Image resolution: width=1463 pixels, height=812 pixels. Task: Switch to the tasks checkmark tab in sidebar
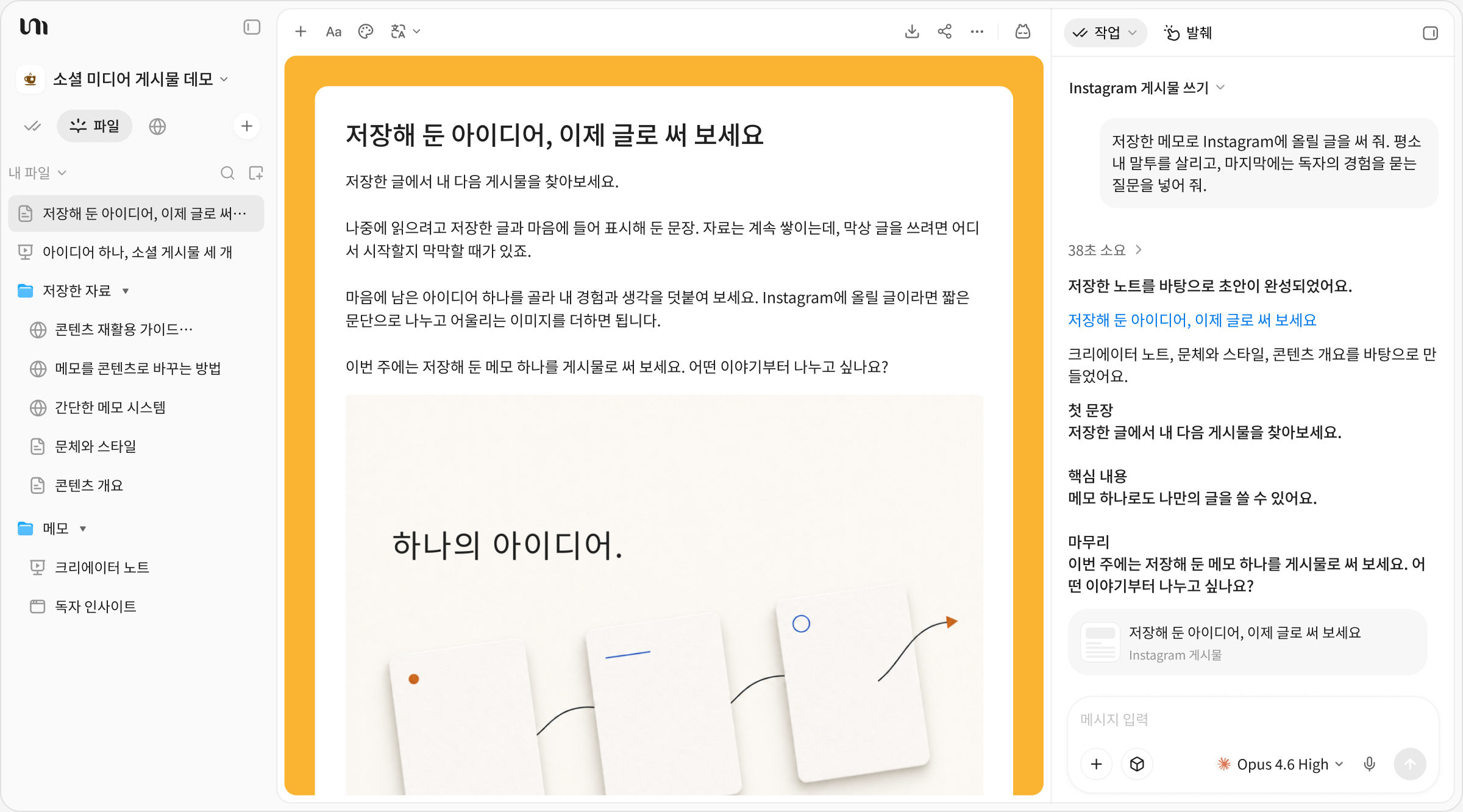click(x=32, y=126)
